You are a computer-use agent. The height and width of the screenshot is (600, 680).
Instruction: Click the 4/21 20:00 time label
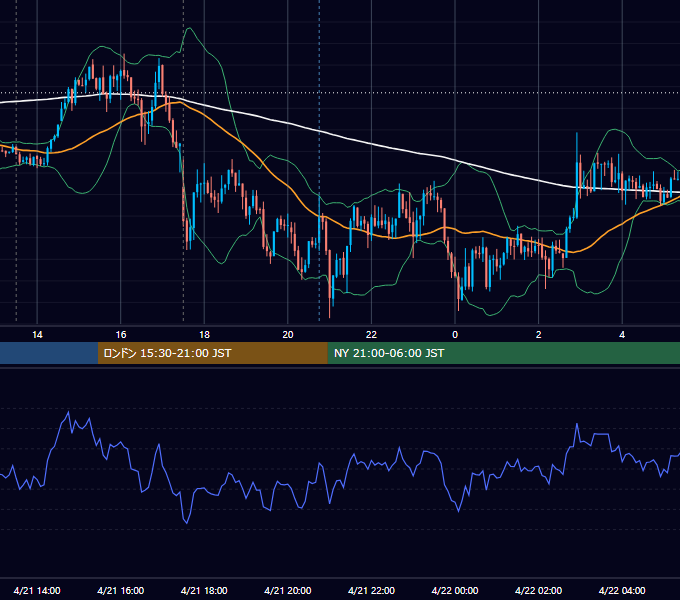click(x=288, y=590)
